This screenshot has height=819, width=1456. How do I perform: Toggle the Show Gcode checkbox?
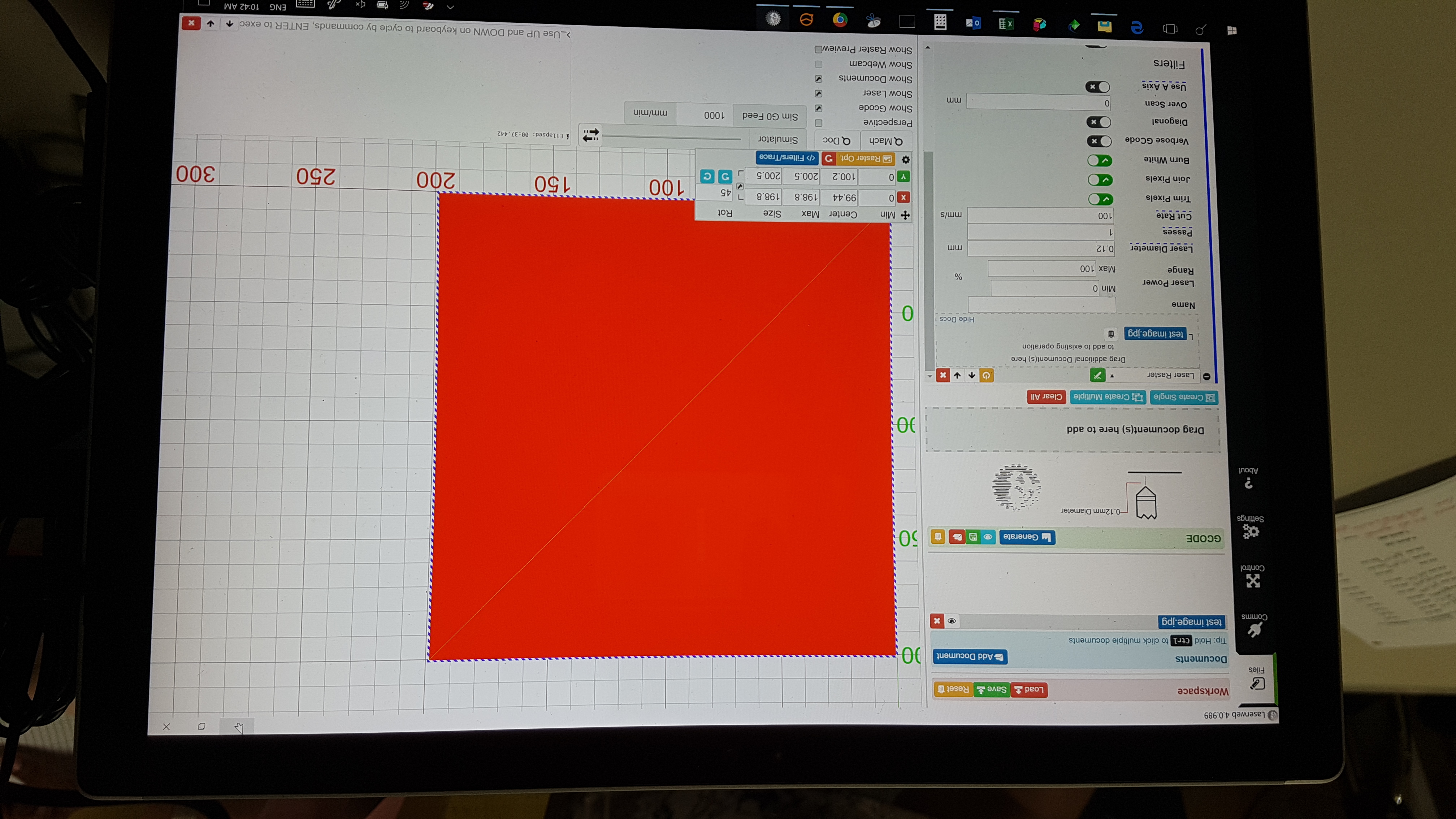[818, 108]
